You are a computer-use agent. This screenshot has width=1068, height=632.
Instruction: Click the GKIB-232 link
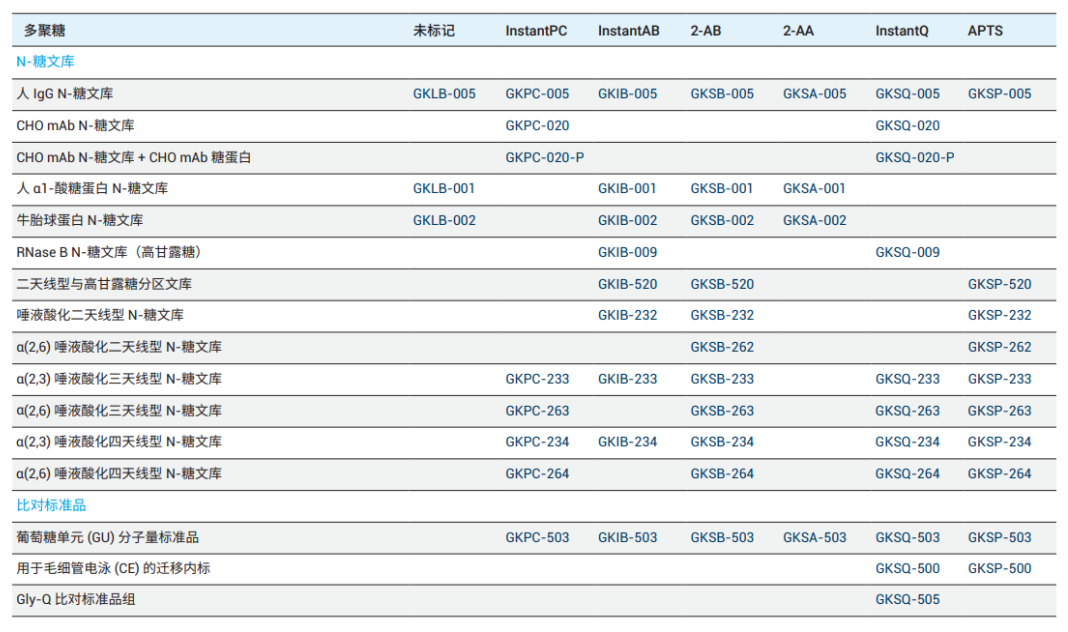coord(627,315)
